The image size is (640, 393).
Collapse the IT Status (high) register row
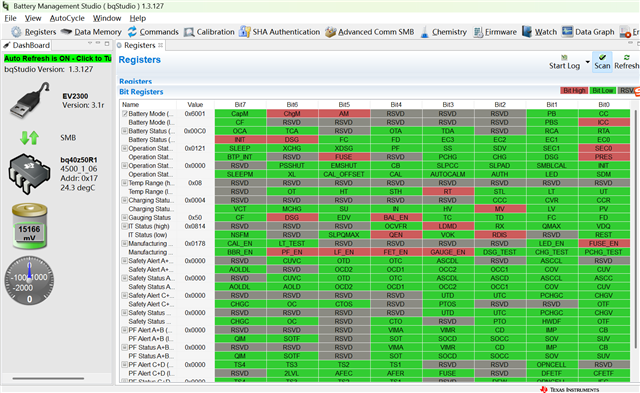click(125, 226)
